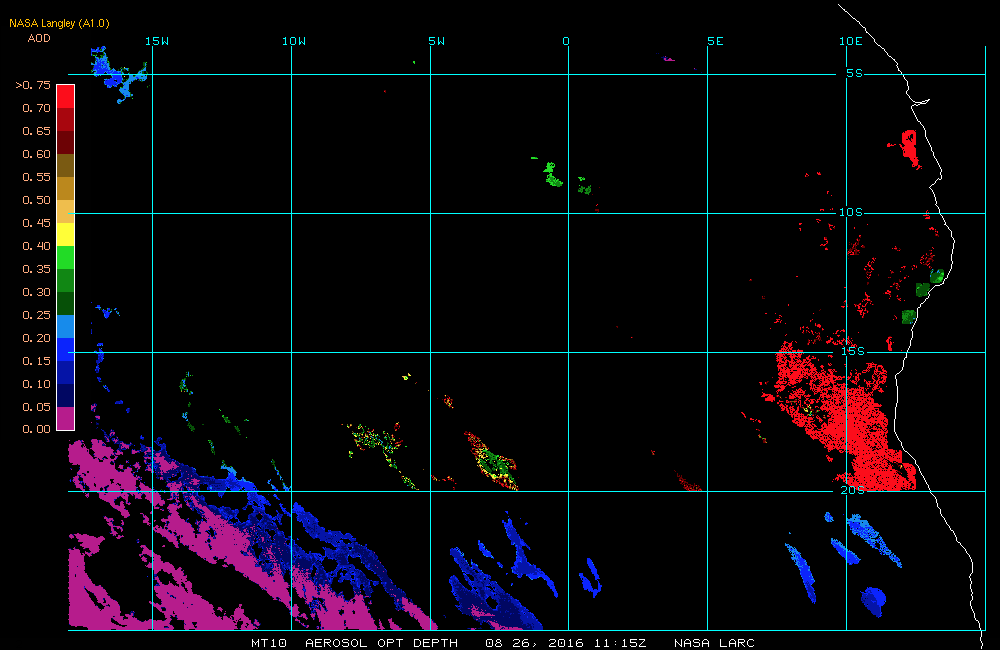The height and width of the screenshot is (650, 1000).
Task: Click the 0.45 legend value
Action: click(x=36, y=223)
